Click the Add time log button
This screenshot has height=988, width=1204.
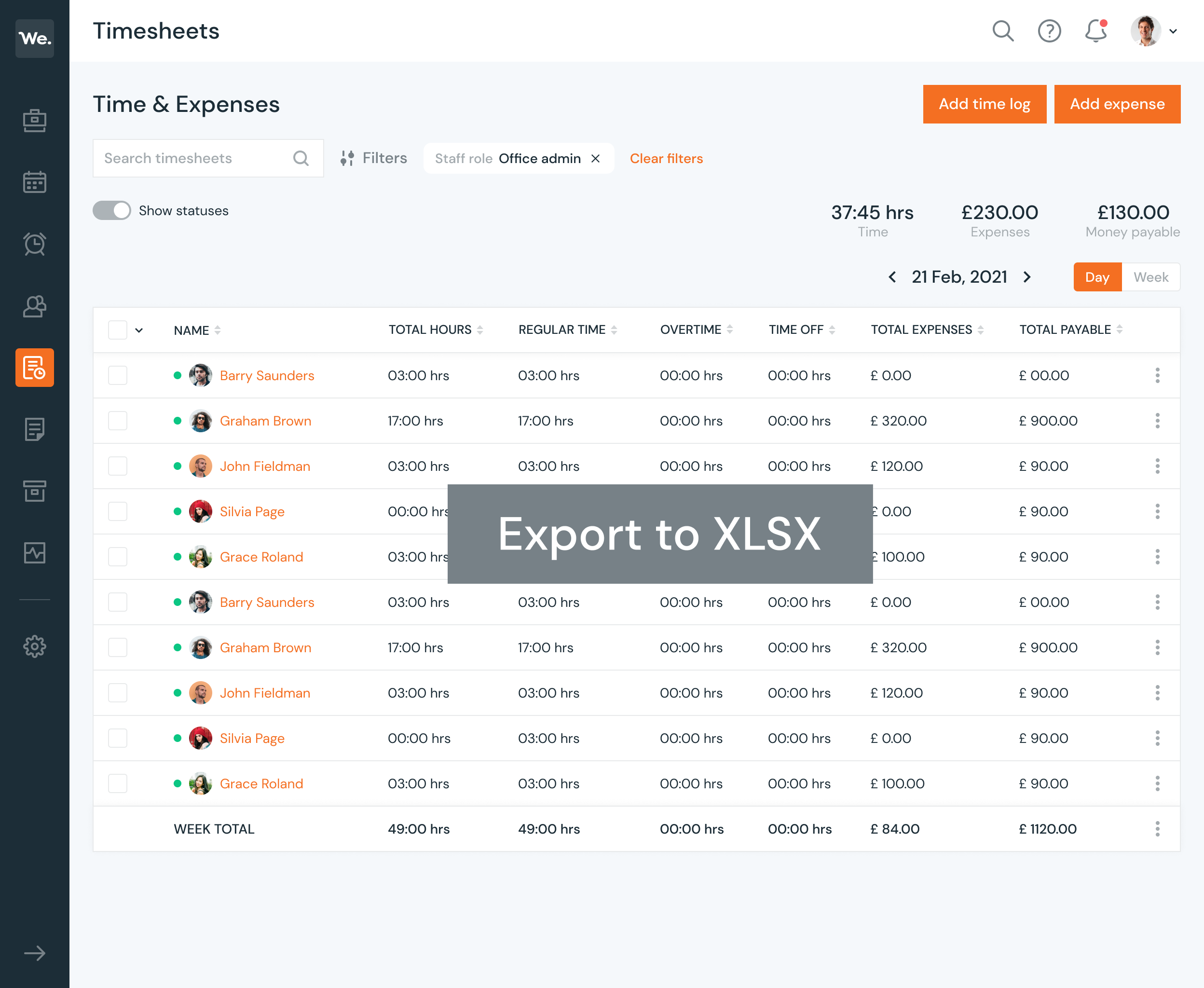(x=984, y=103)
